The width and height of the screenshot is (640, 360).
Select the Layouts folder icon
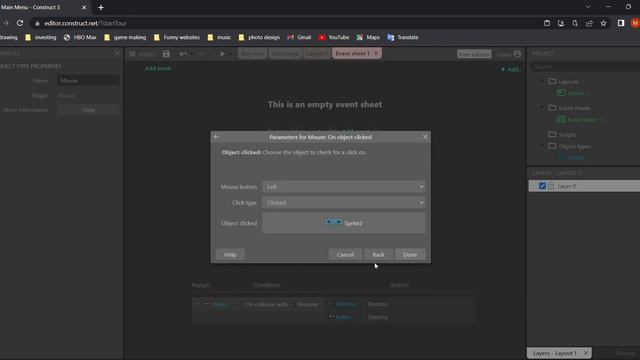click(x=552, y=81)
